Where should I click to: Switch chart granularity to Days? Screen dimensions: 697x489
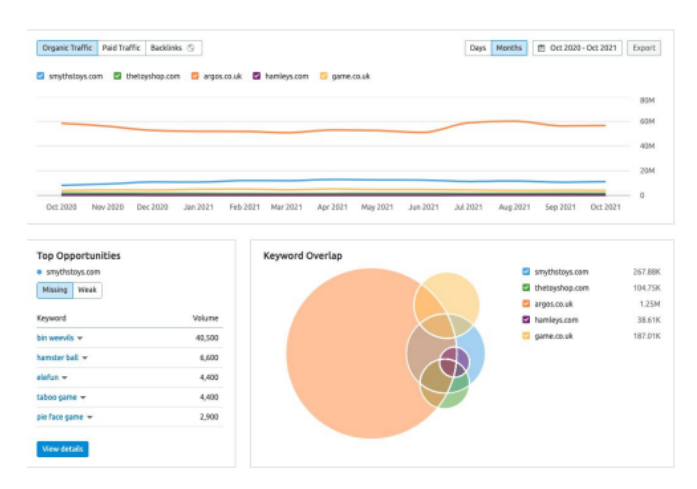tap(478, 48)
